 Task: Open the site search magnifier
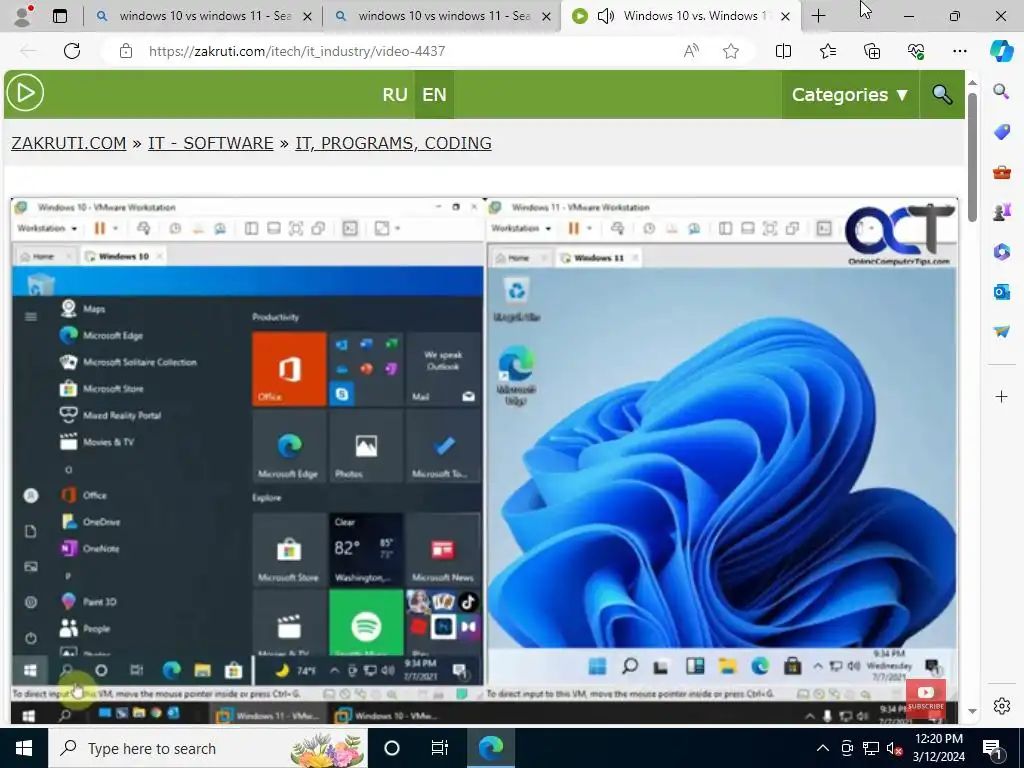[942, 95]
